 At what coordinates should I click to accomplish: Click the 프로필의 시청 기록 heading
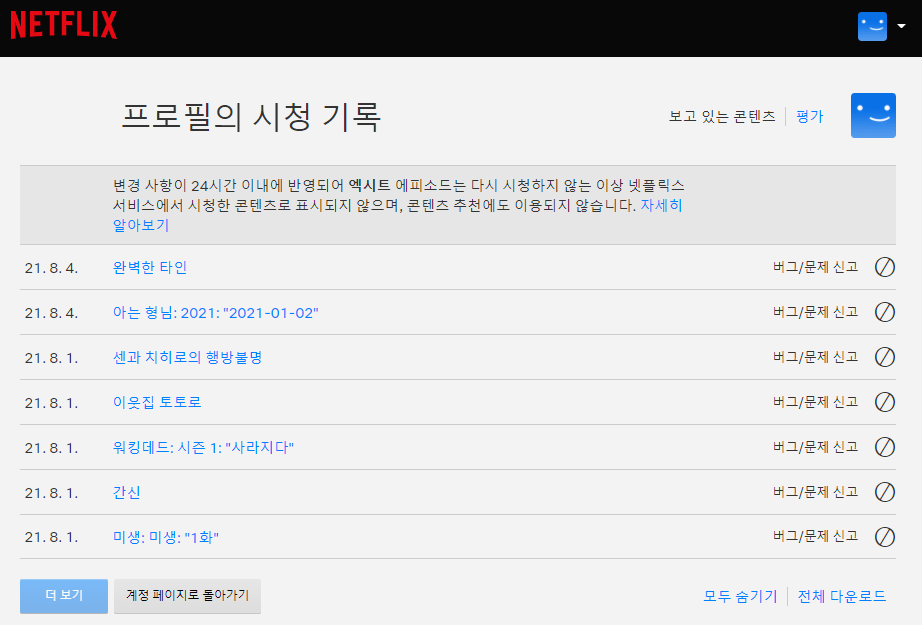click(251, 116)
